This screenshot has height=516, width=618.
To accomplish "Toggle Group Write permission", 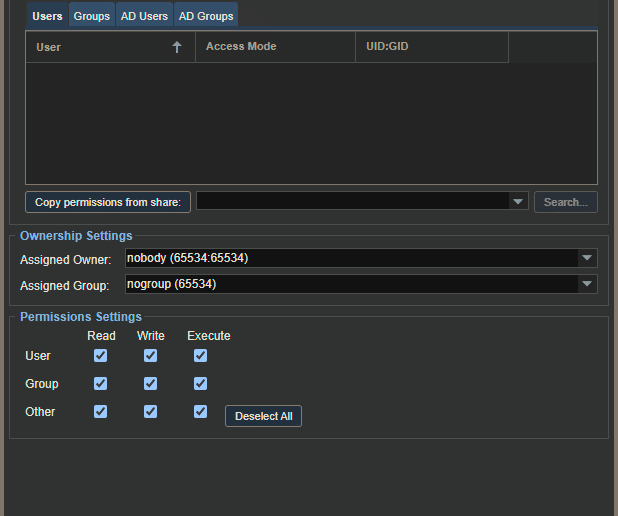I will coord(151,384).
